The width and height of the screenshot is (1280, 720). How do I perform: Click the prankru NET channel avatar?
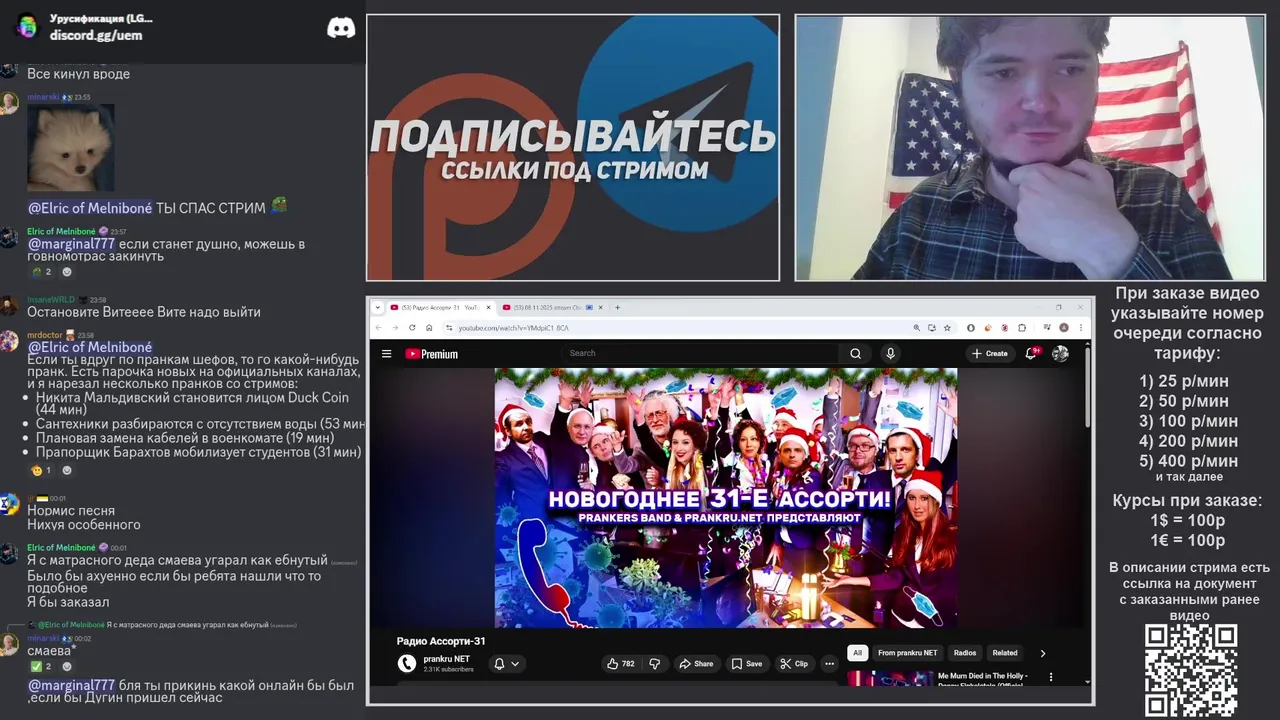(406, 663)
